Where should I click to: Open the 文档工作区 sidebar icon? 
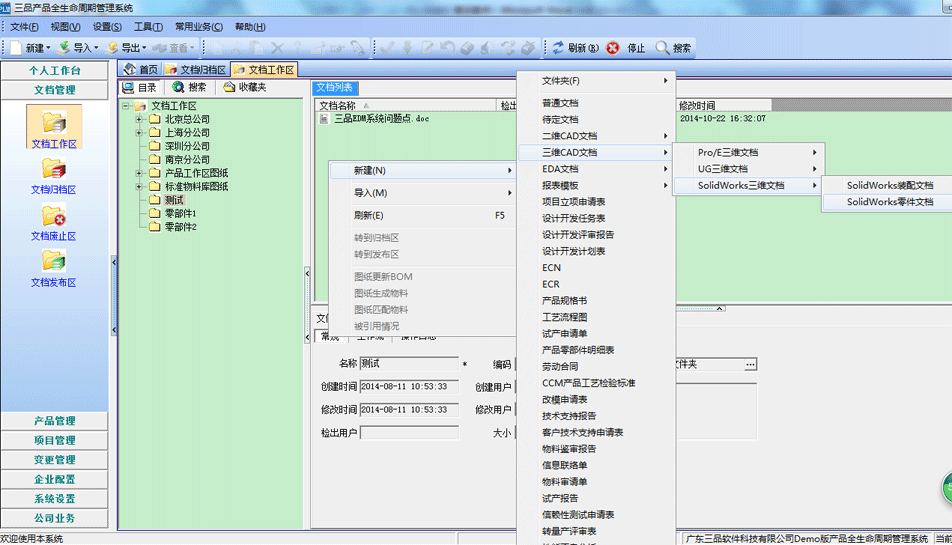click(54, 123)
